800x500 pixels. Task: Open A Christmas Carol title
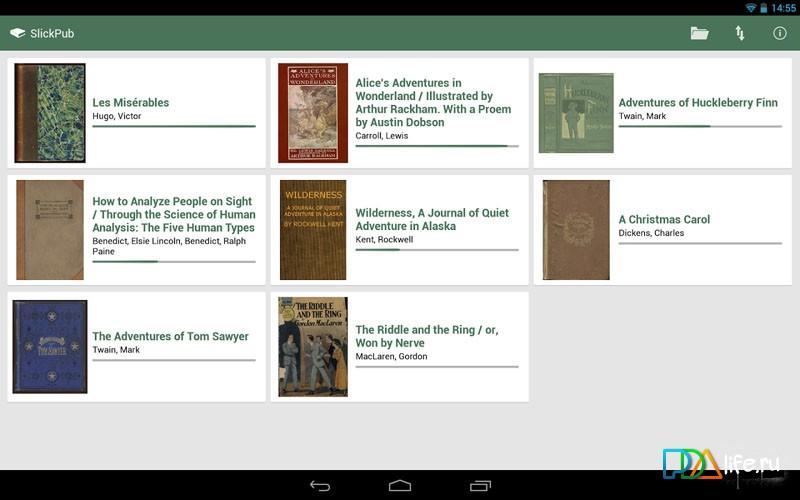coord(664,219)
